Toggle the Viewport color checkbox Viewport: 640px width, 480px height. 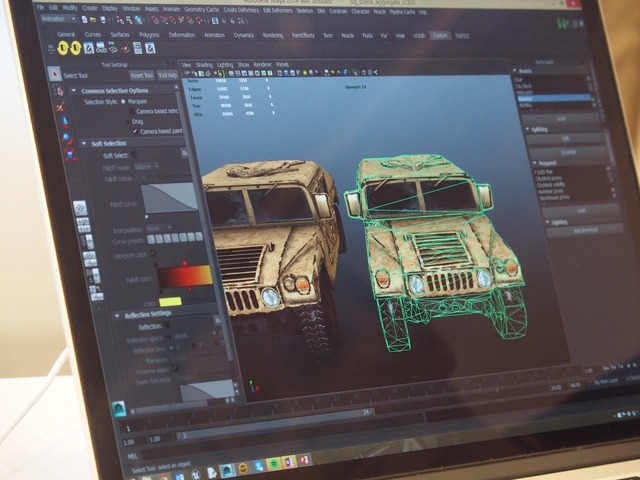pyautogui.click(x=153, y=253)
